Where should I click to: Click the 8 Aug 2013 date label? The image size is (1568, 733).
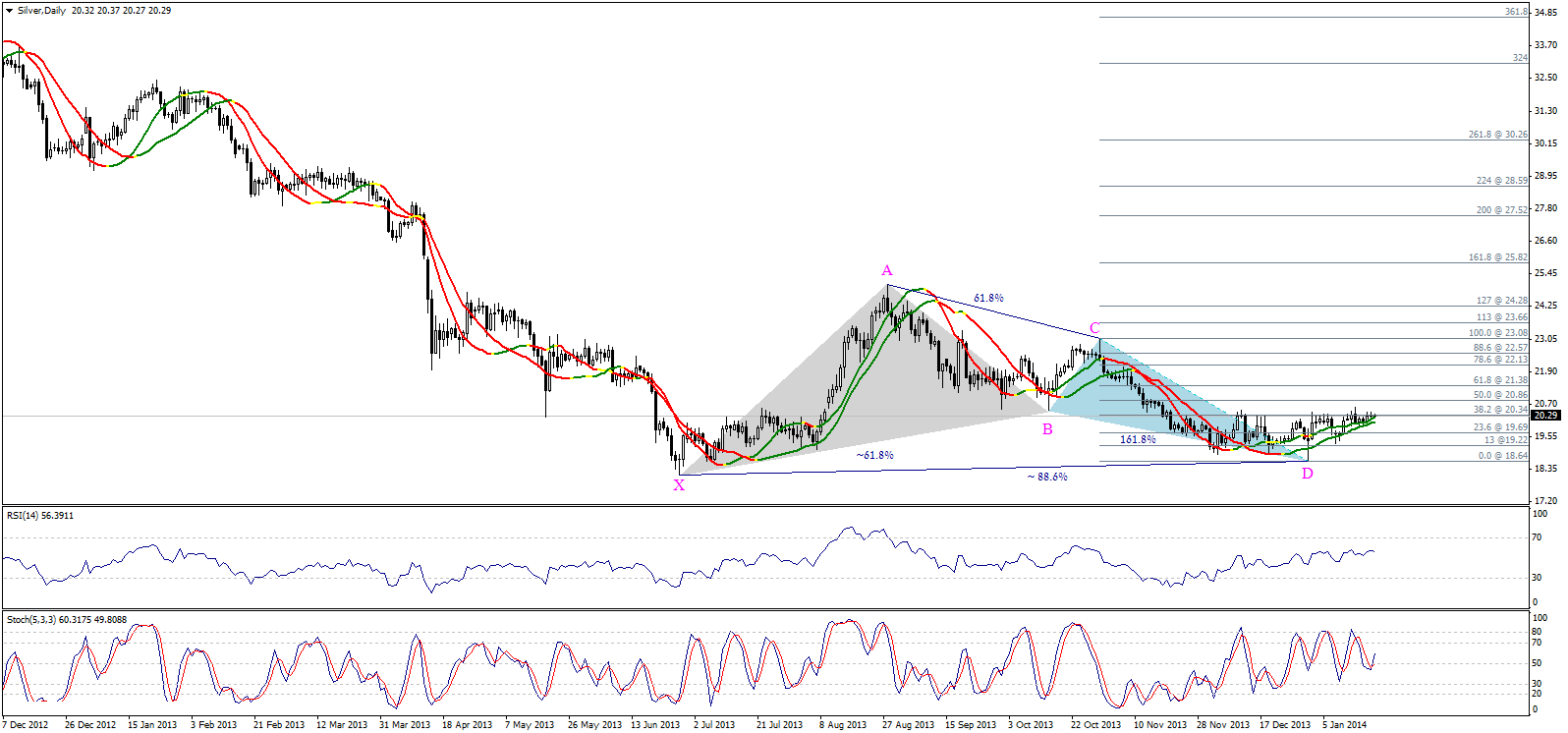click(843, 725)
